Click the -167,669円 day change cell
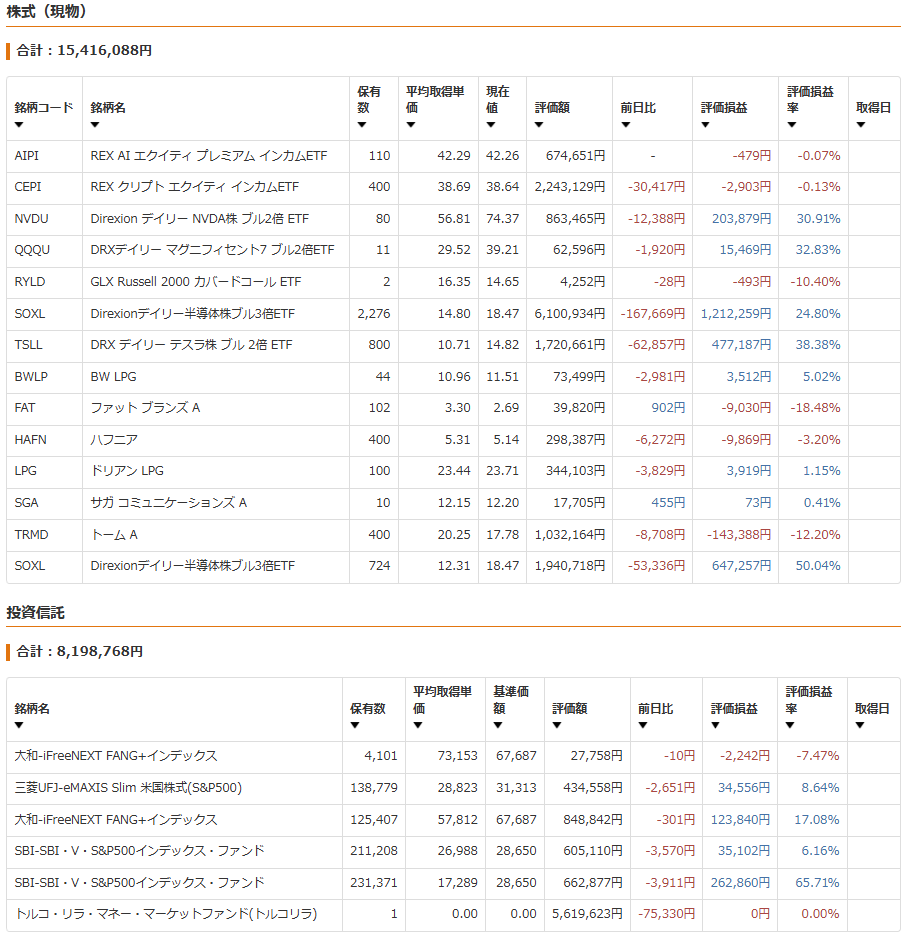Viewport: 905px width, 936px height. click(x=652, y=313)
